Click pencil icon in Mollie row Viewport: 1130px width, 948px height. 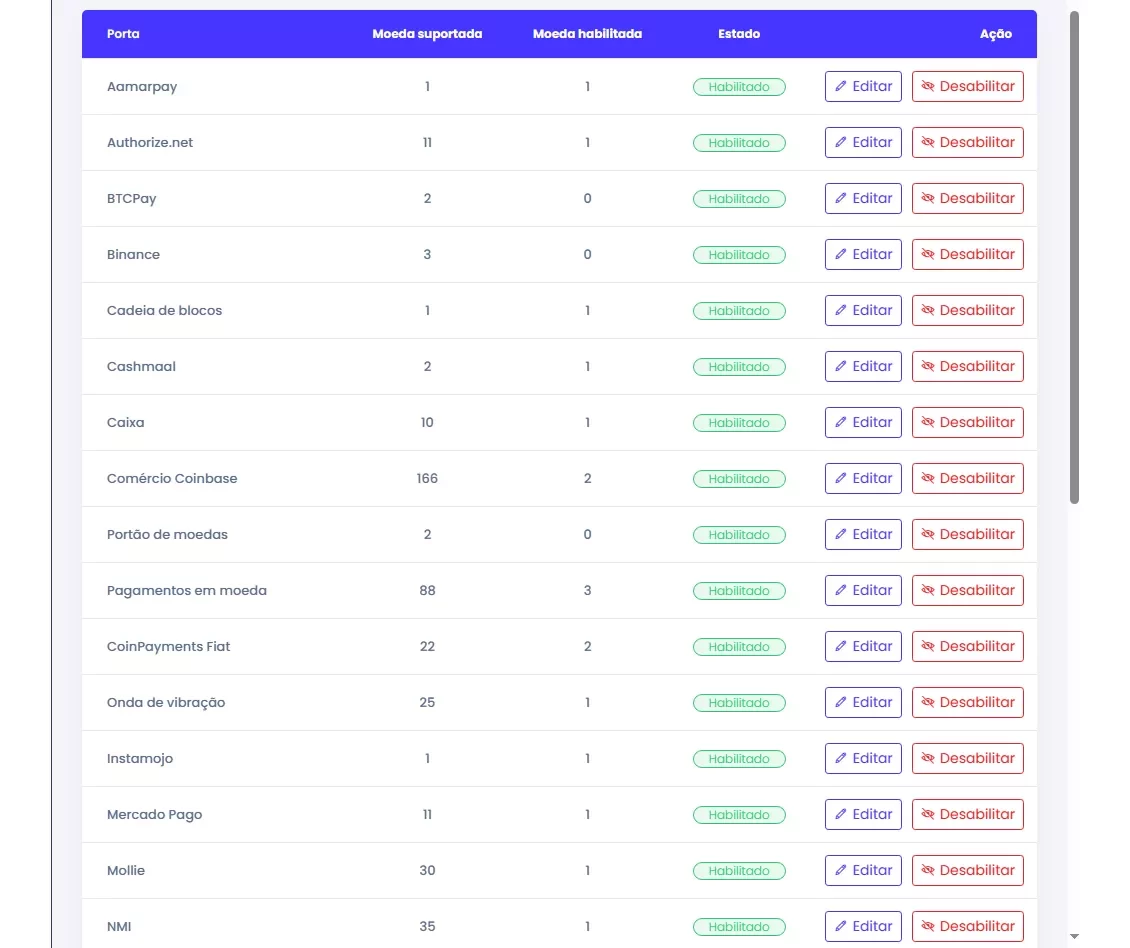(x=841, y=871)
